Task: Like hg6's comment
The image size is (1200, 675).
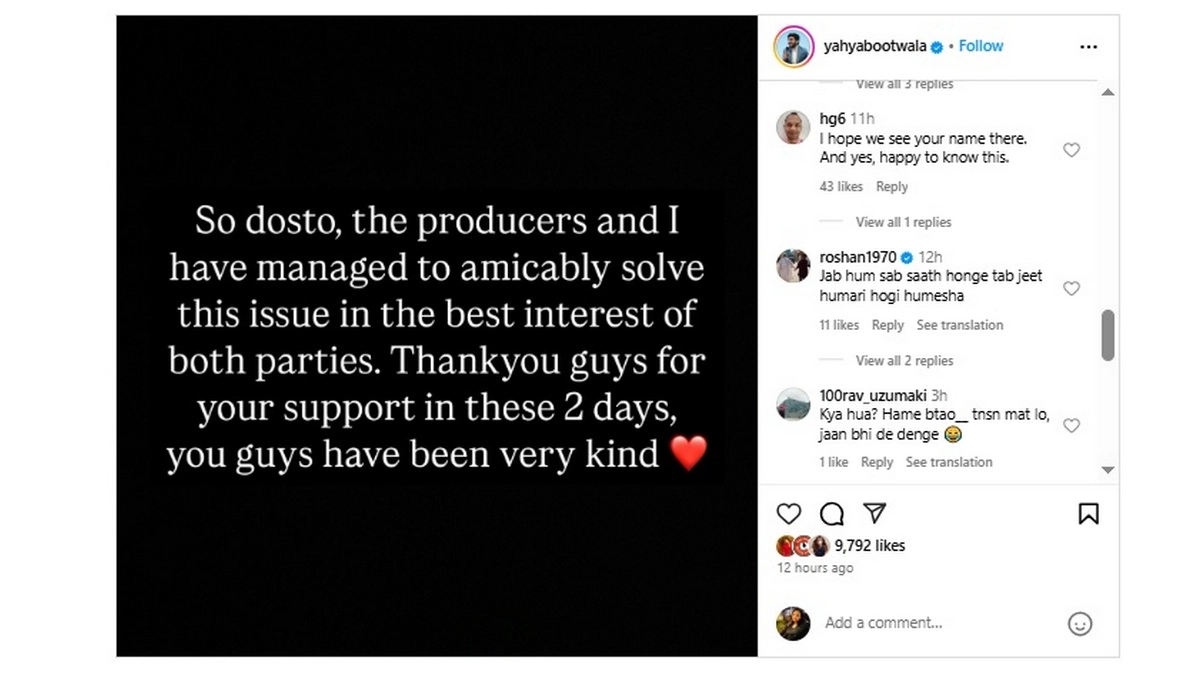Action: point(1071,150)
